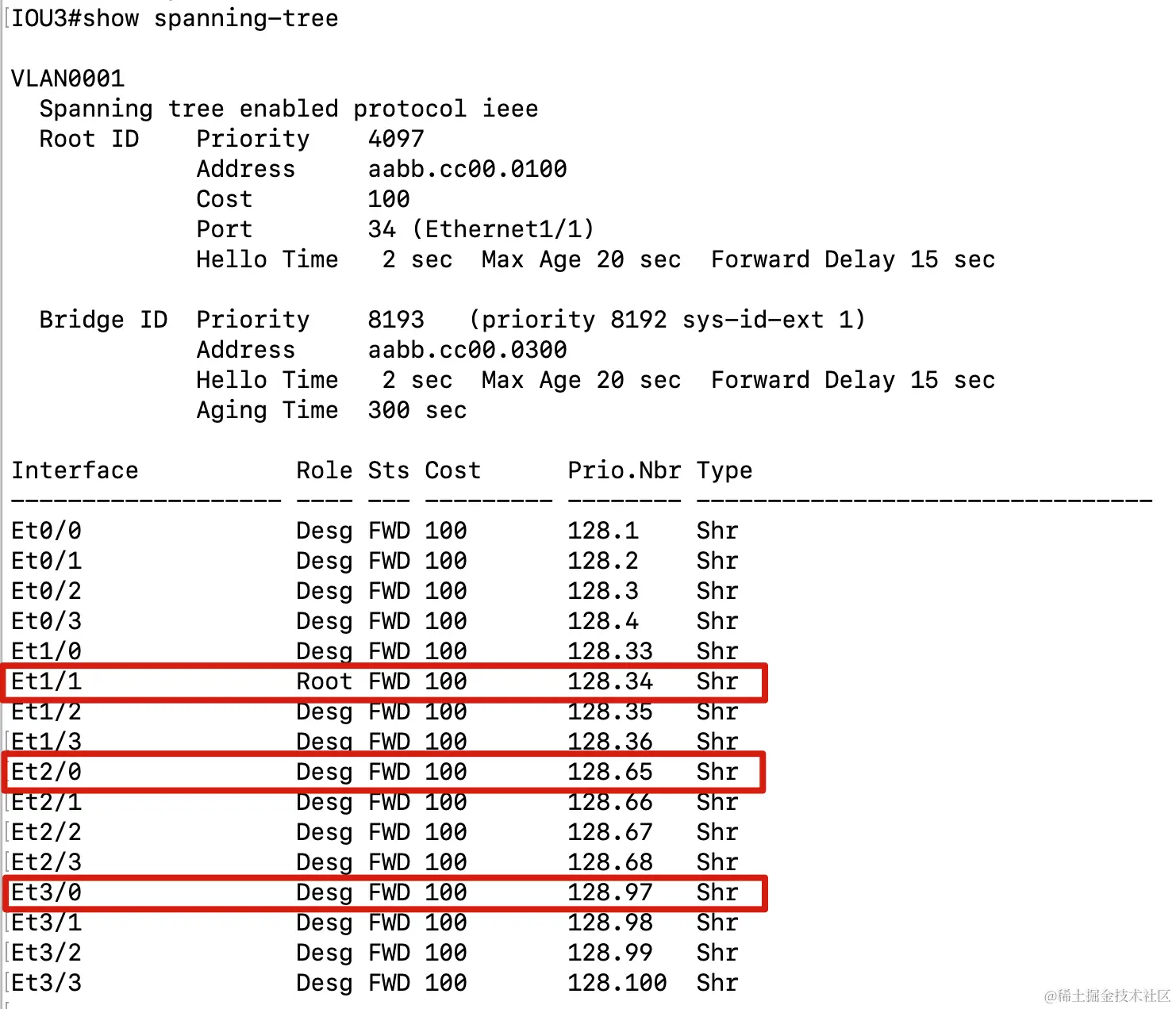Viewport: 1176px width, 1009px height.
Task: Click the Type column header
Action: tap(724, 471)
